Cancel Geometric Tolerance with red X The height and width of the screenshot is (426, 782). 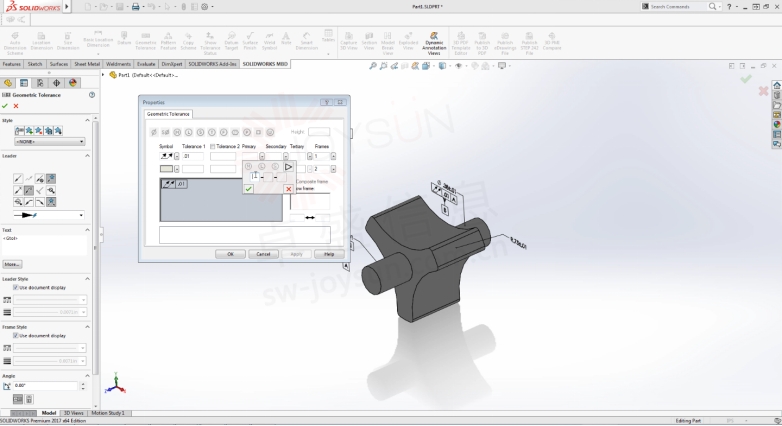(x=16, y=106)
